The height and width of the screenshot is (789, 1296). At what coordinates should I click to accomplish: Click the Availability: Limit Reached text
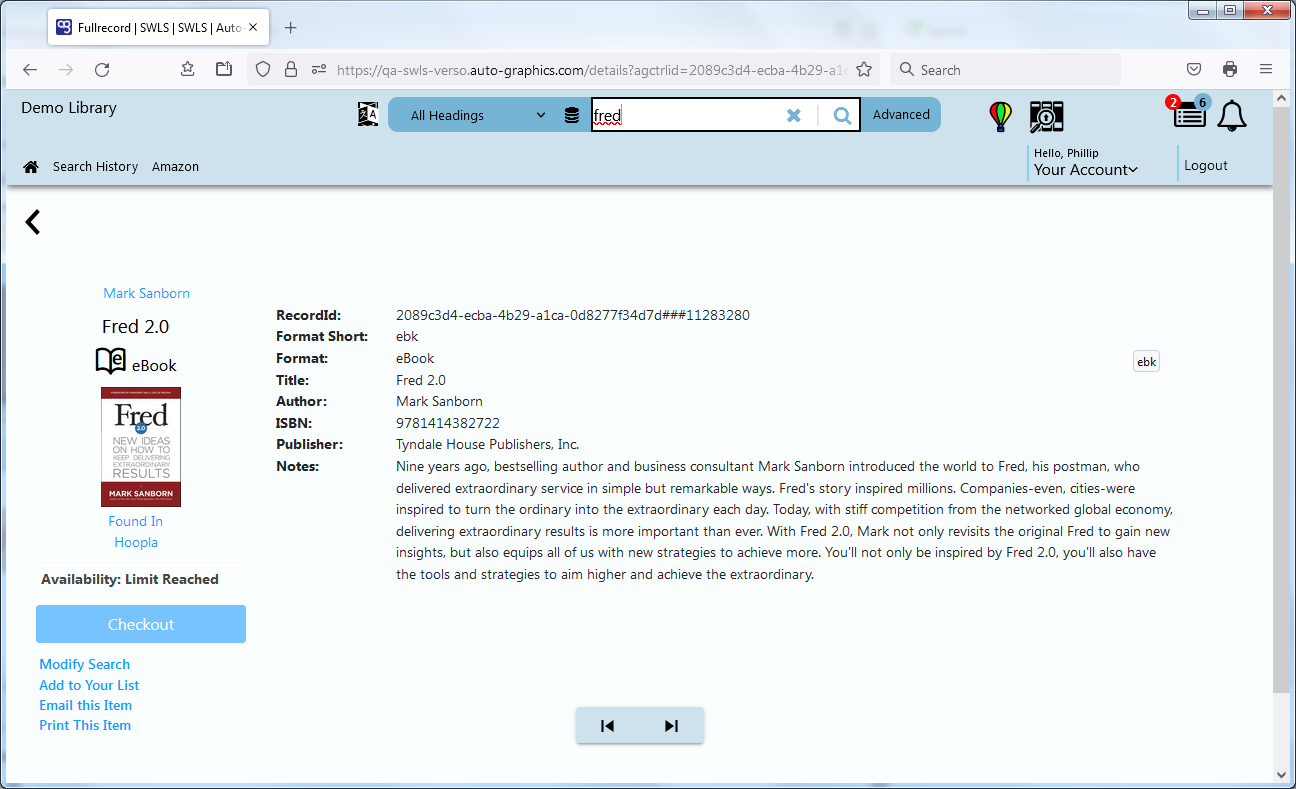coord(130,579)
